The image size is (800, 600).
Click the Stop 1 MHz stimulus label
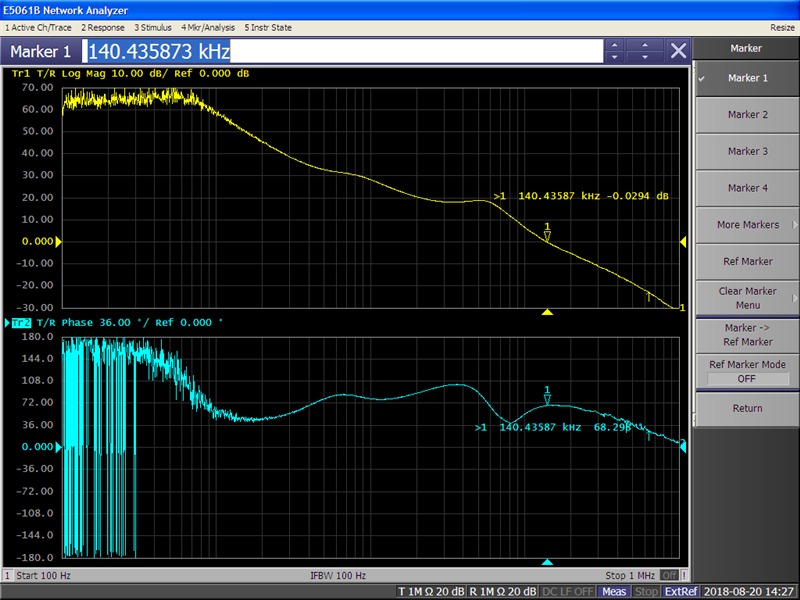pos(630,576)
